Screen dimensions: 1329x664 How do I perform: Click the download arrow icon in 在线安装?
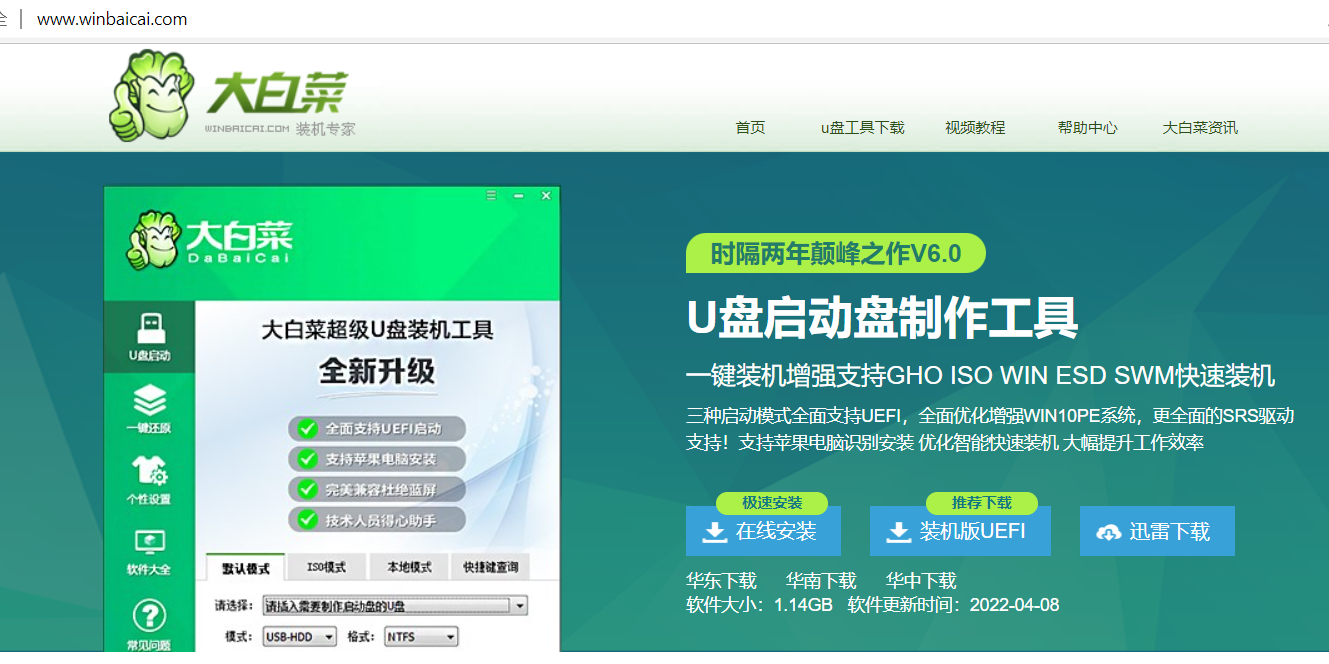(x=715, y=532)
